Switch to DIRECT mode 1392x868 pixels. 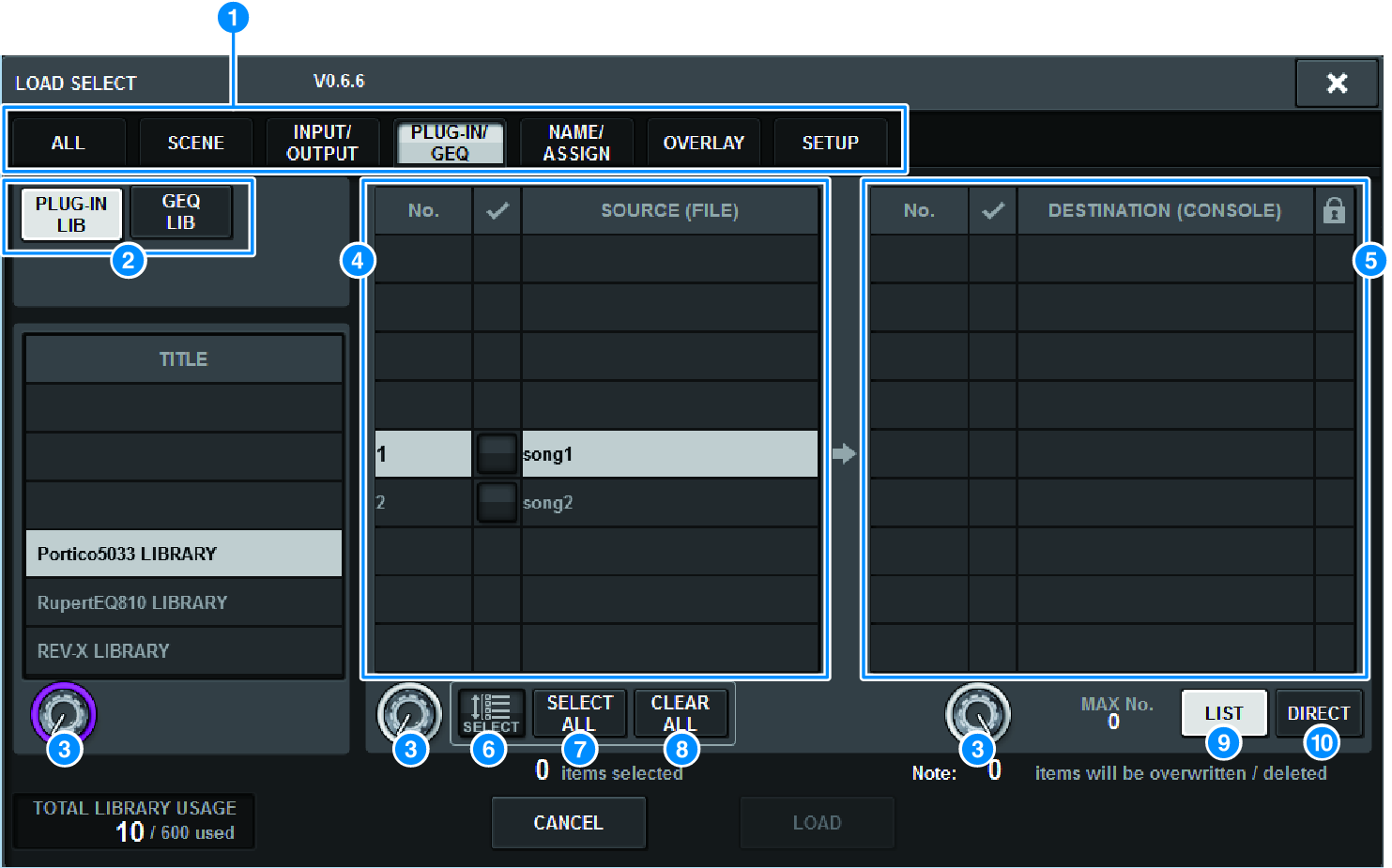(1319, 713)
